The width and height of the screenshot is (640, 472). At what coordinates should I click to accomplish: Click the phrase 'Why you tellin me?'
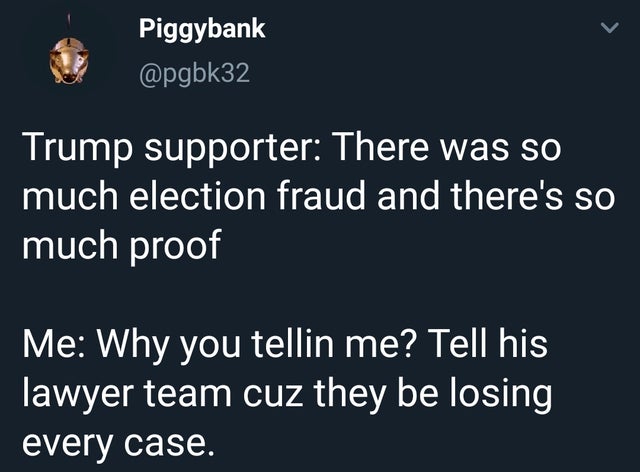pos(255,345)
